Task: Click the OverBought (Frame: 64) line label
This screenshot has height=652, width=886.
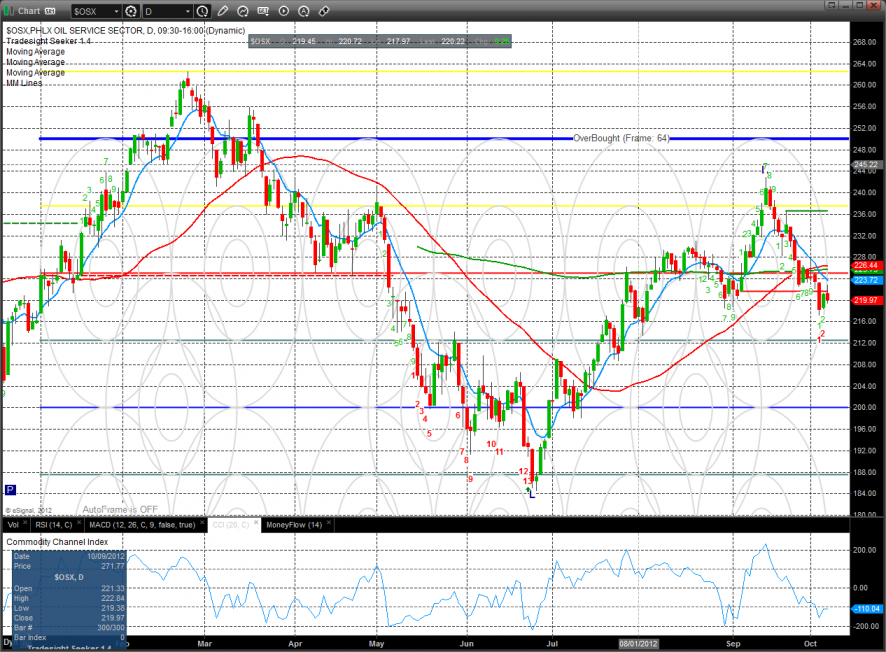Action: click(x=621, y=138)
